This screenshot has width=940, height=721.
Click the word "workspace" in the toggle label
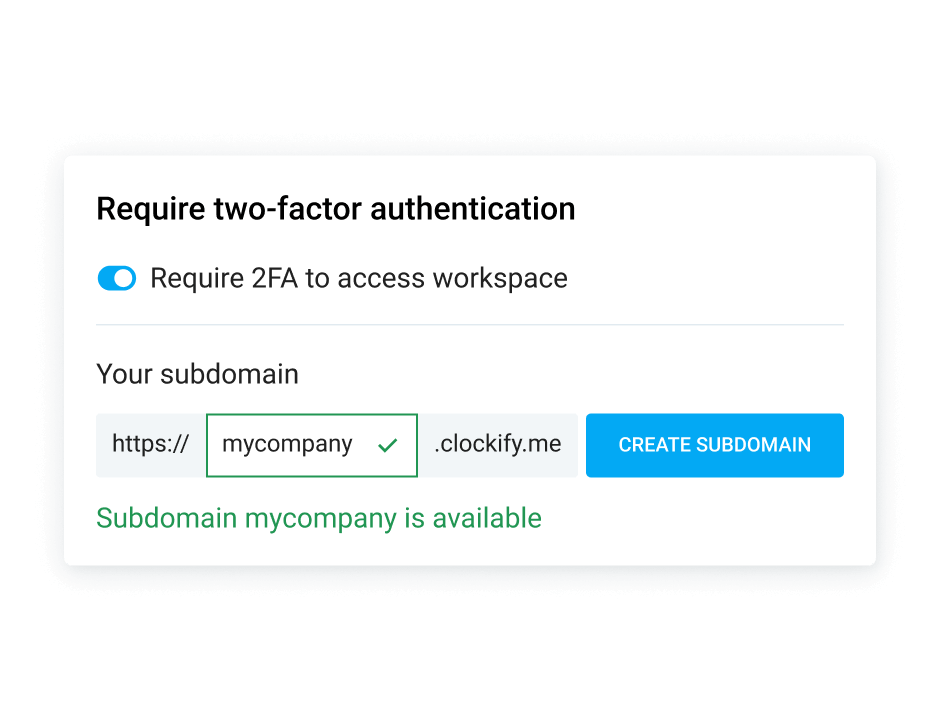pos(500,278)
